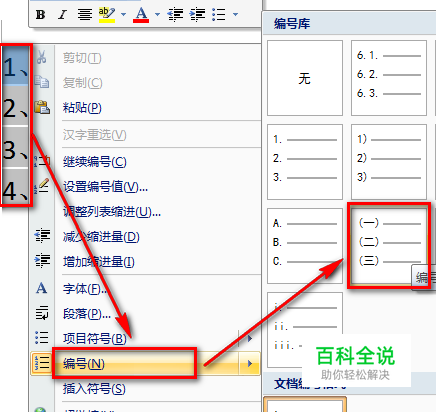Open 字体(F)... font dialog
The width and height of the screenshot is (436, 412).
86,289
